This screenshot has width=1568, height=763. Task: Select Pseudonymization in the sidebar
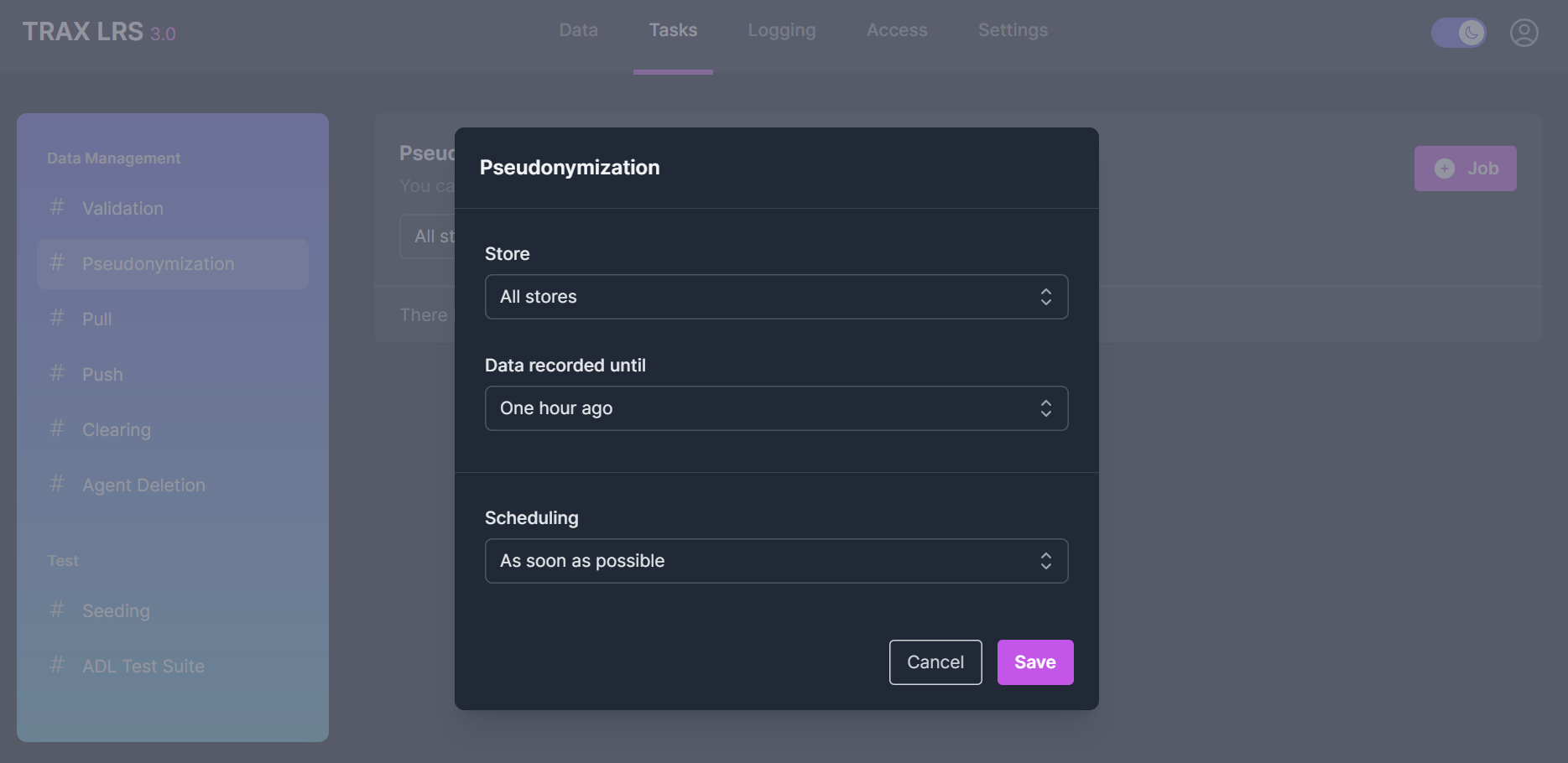coord(159,264)
